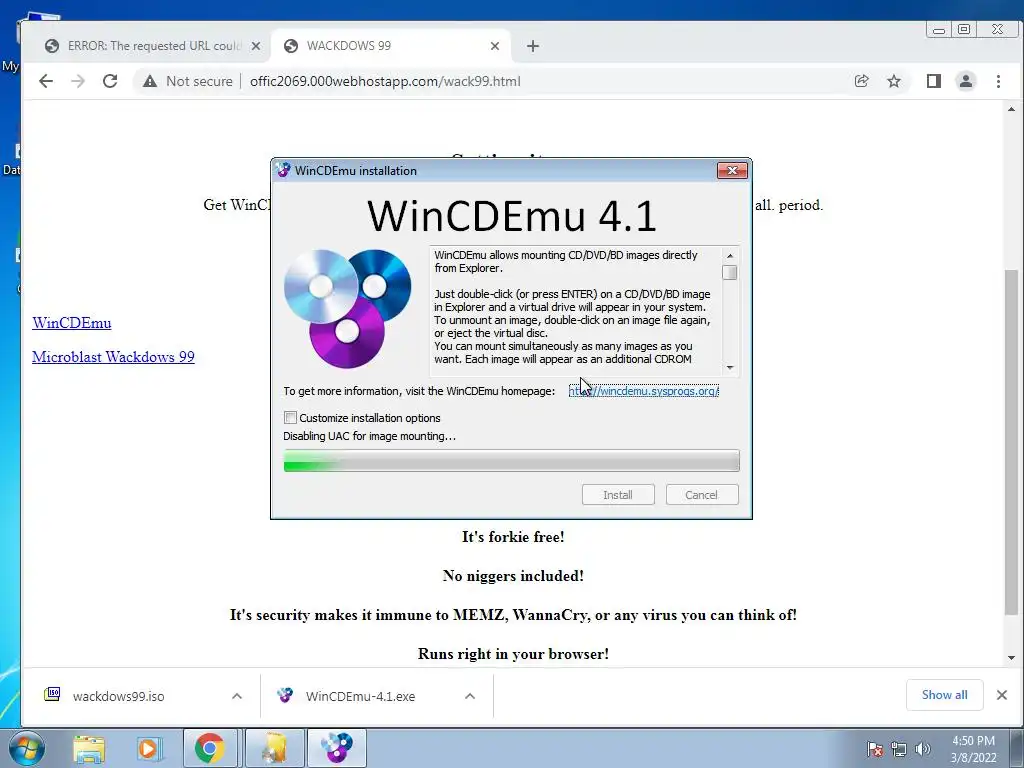Screen dimensions: 1024x768
Task: Open the volume speaker tray icon
Action: (923, 750)
